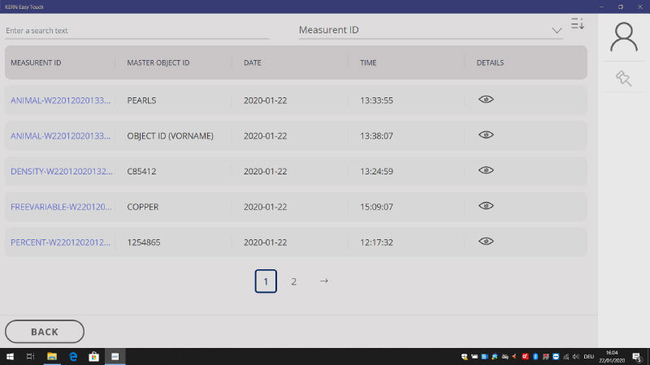Switch to page 2
This screenshot has width=650, height=365.
[293, 282]
